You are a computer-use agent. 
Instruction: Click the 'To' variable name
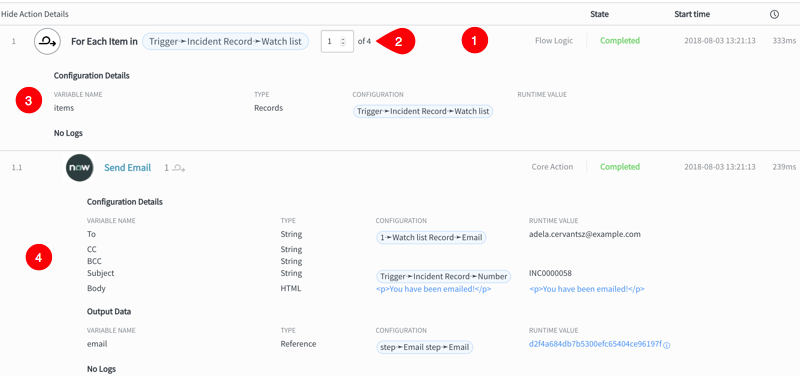point(91,234)
